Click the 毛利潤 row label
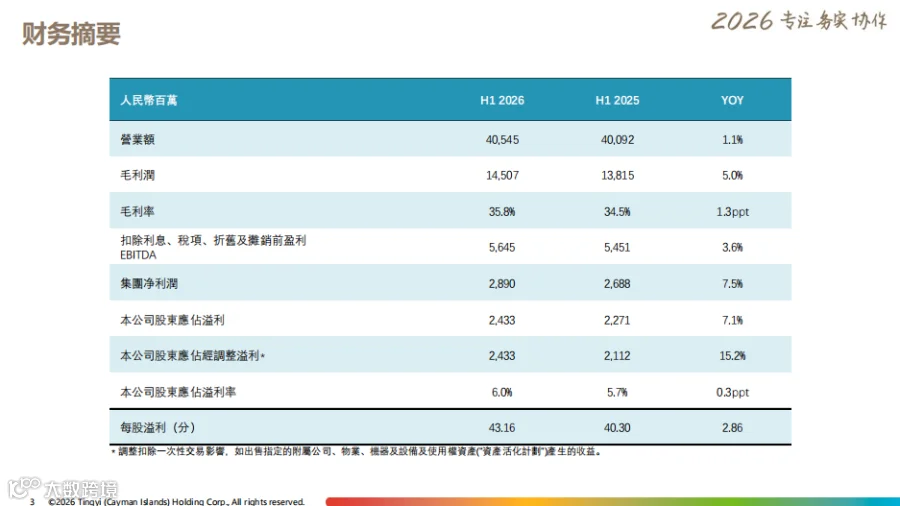900x506 pixels. [137, 175]
